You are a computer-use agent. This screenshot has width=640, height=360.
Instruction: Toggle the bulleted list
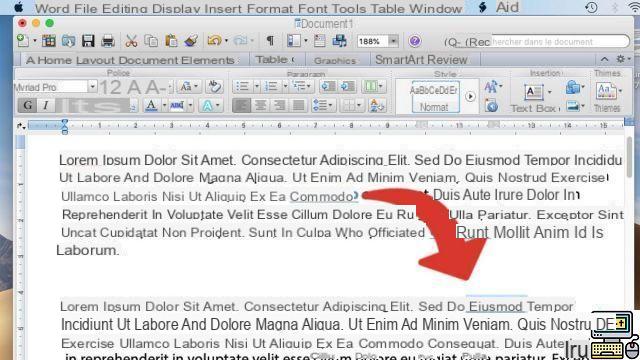point(242,87)
